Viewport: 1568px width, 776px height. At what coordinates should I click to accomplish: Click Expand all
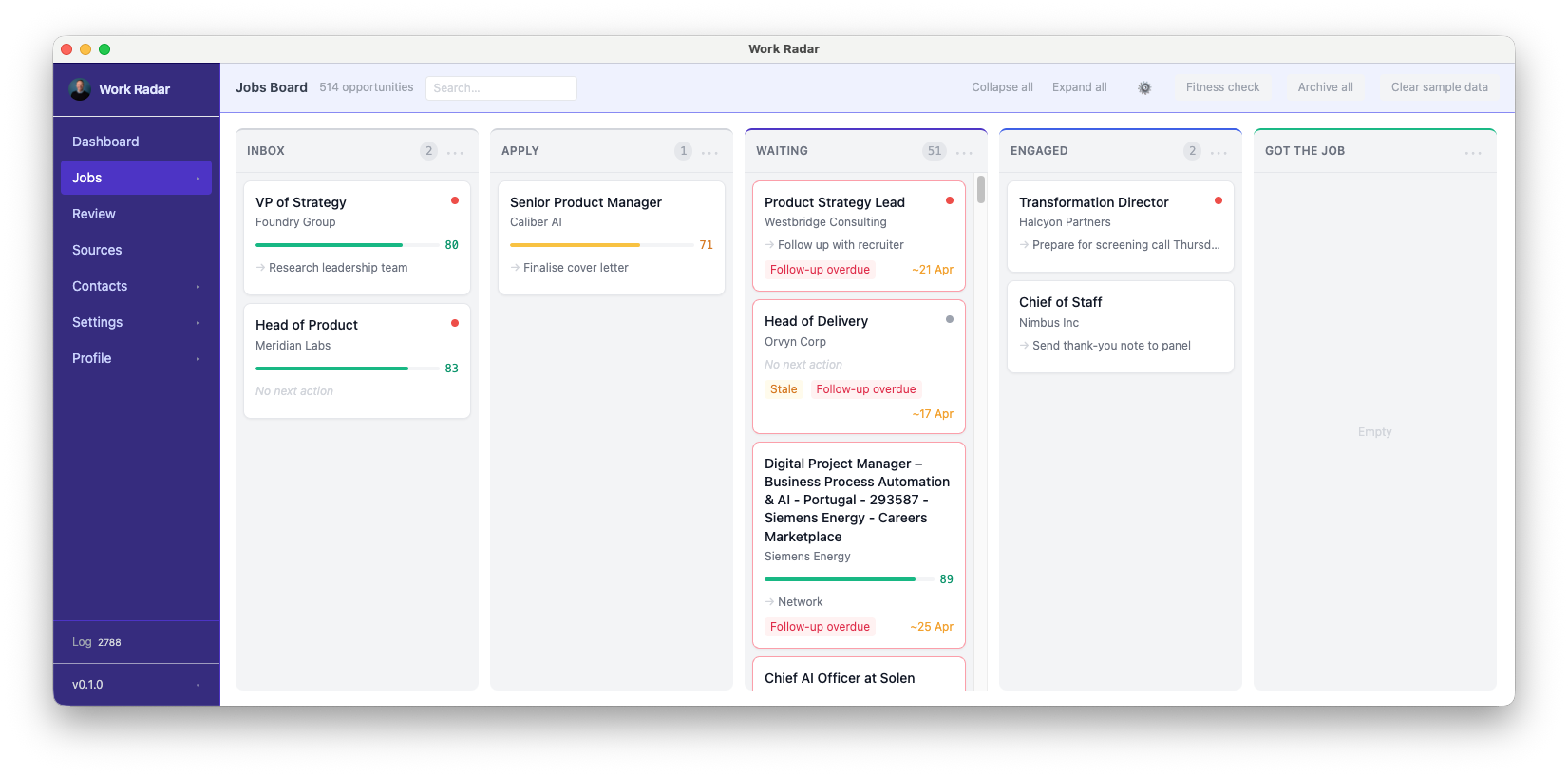(x=1080, y=87)
